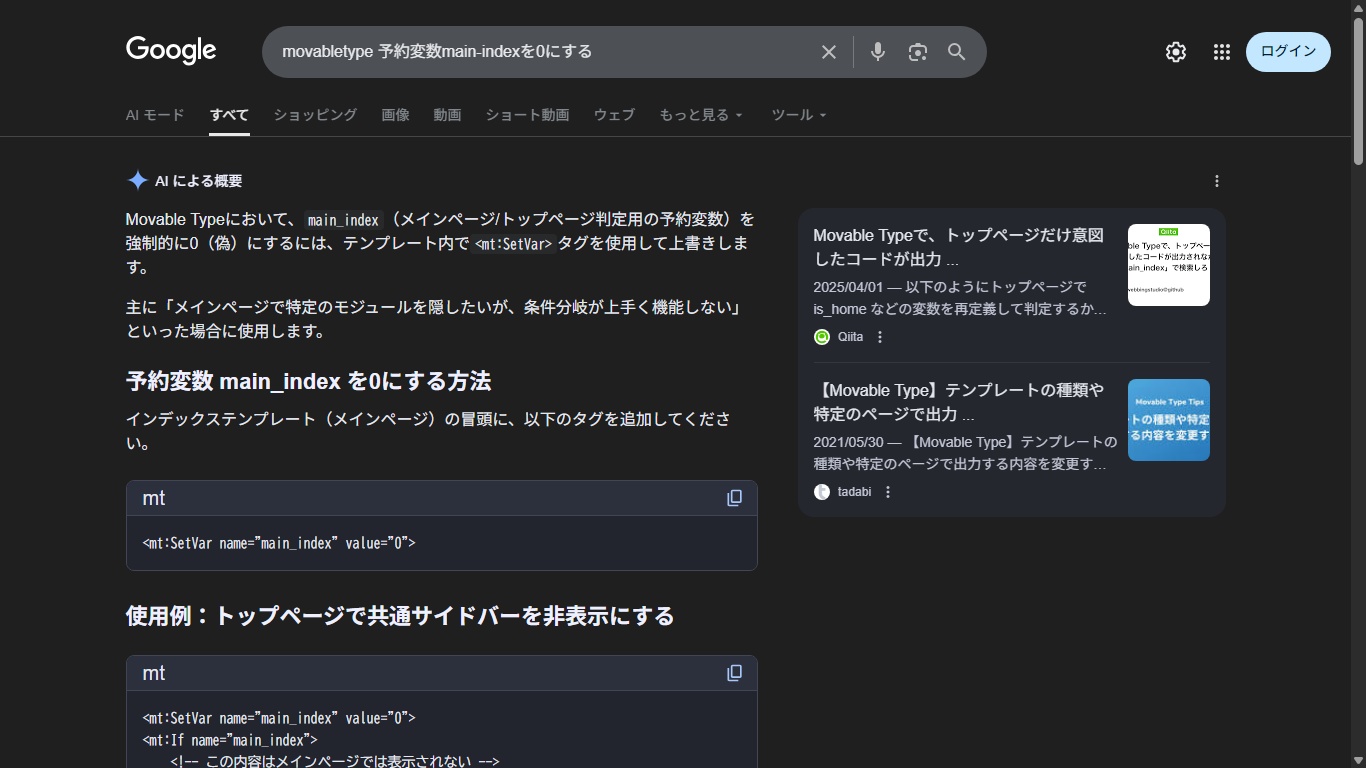The image size is (1366, 768).
Task: Copy the first mt code snippet
Action: pos(734,498)
